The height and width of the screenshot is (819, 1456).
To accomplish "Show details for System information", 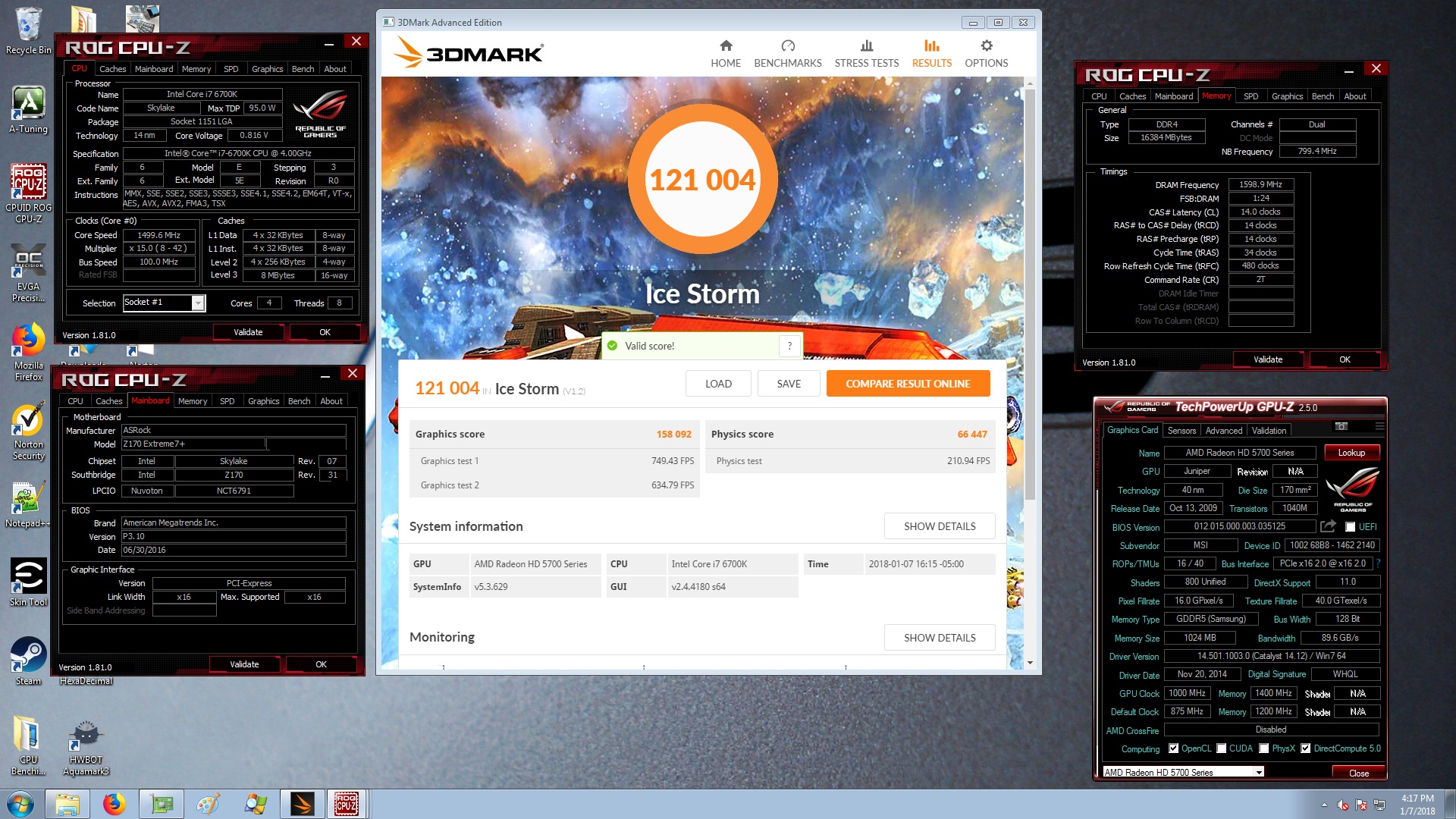I will pos(940,526).
